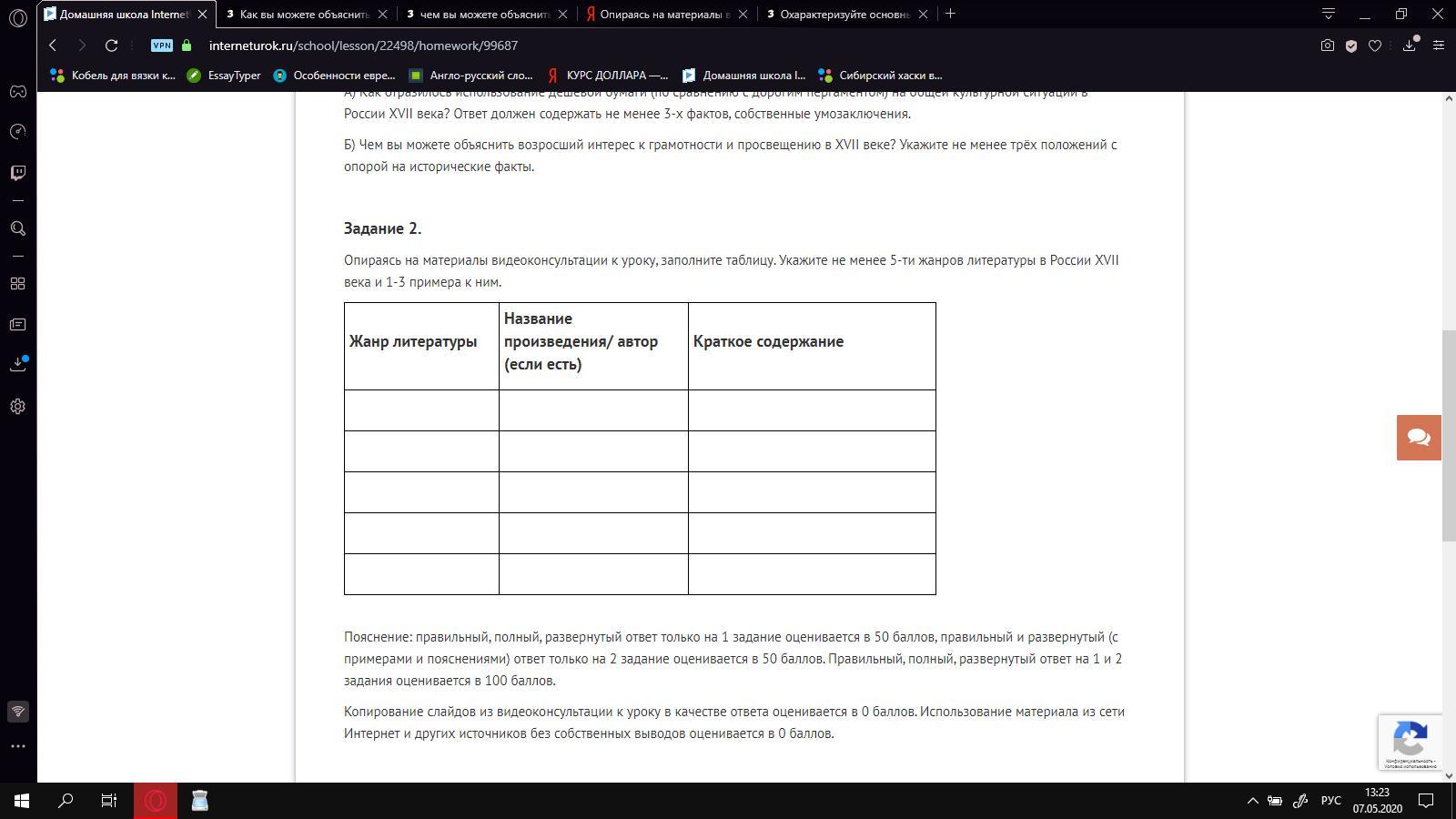This screenshot has width=1456, height=819.
Task: Switch to the 'Как вы можете объяснить' tab
Action: tap(307, 14)
